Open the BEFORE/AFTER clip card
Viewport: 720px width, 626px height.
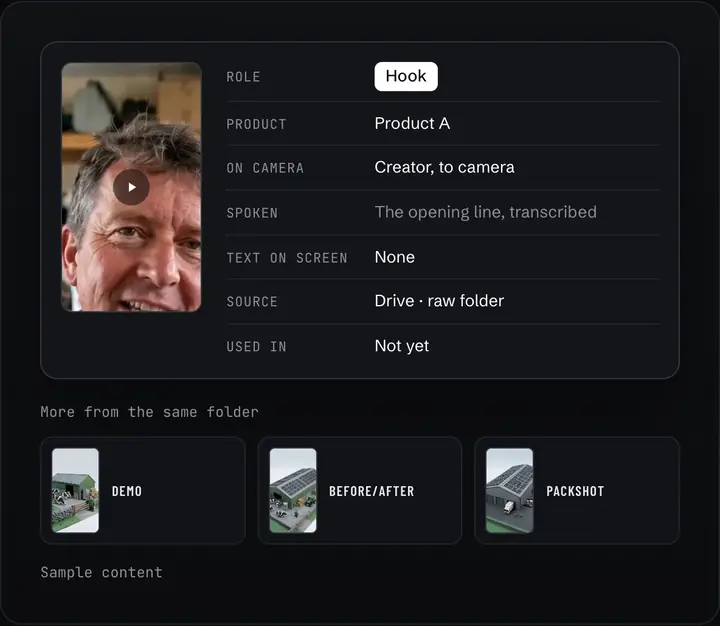(360, 491)
